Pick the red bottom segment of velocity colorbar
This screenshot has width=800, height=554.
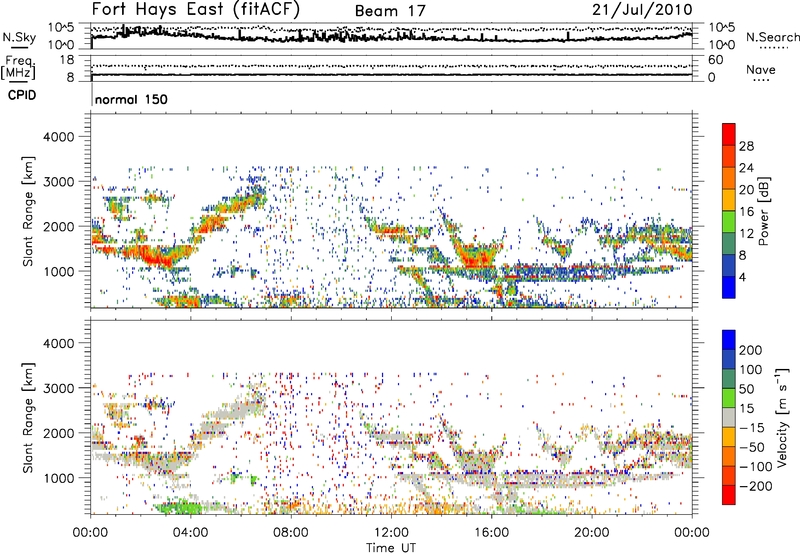(729, 495)
